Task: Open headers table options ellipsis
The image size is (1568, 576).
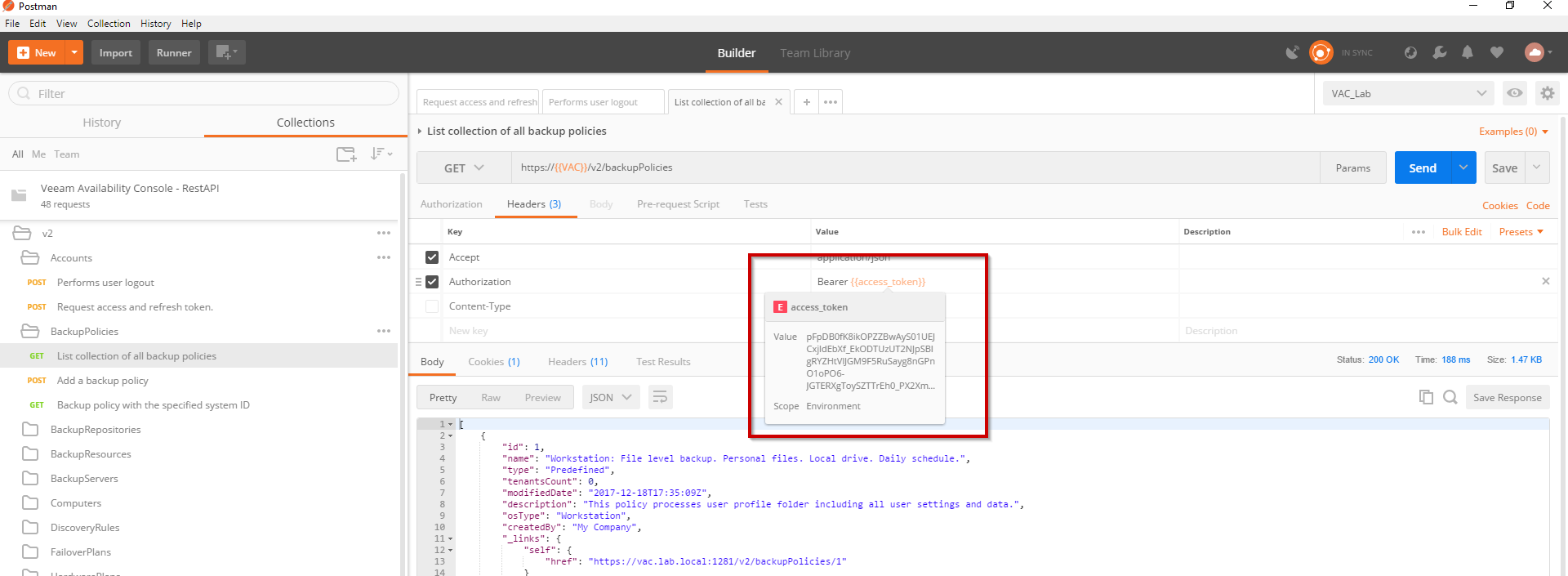Action: [x=1419, y=232]
